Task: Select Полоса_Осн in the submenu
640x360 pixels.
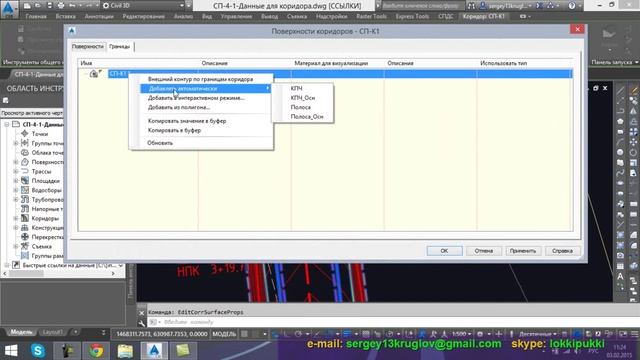Action: [x=307, y=117]
